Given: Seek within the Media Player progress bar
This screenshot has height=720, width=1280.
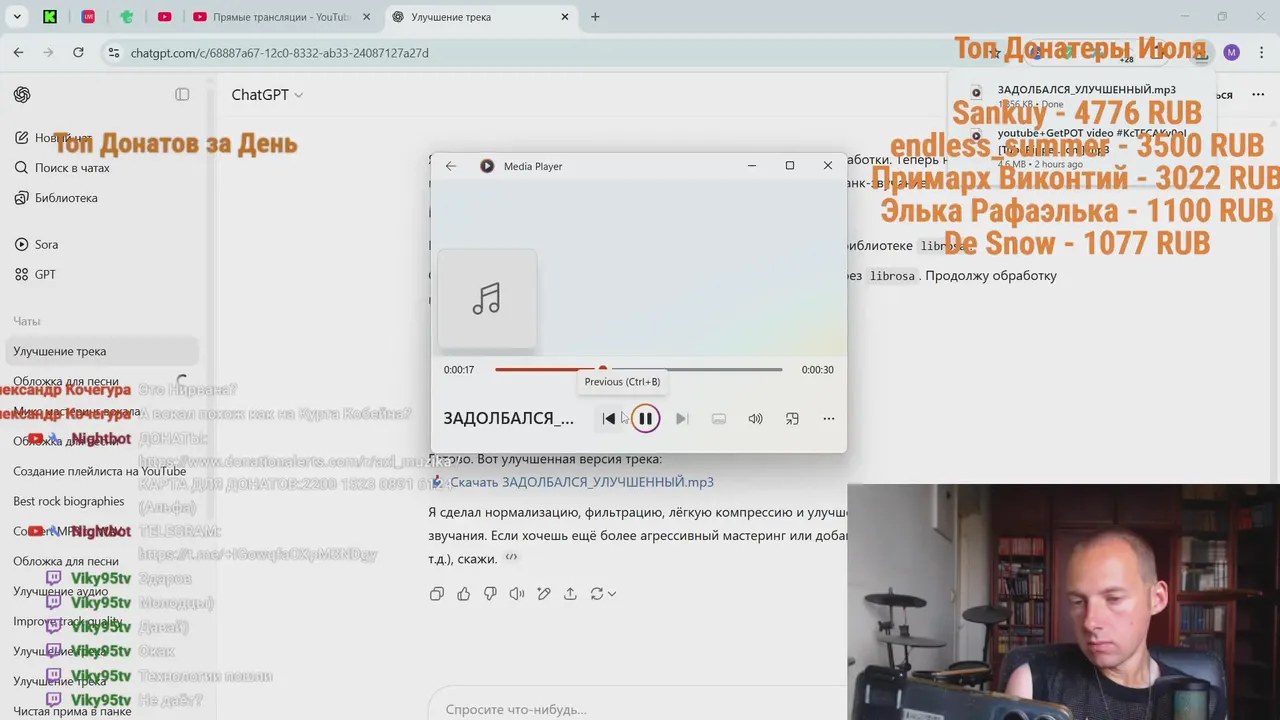Looking at the screenshot, I should coord(638,370).
